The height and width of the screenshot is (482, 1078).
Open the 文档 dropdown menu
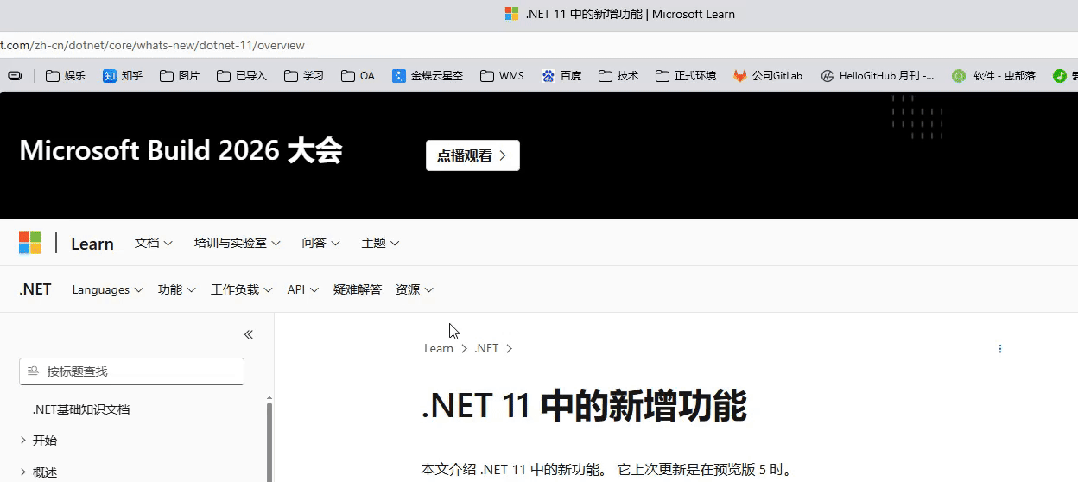[x=153, y=243]
